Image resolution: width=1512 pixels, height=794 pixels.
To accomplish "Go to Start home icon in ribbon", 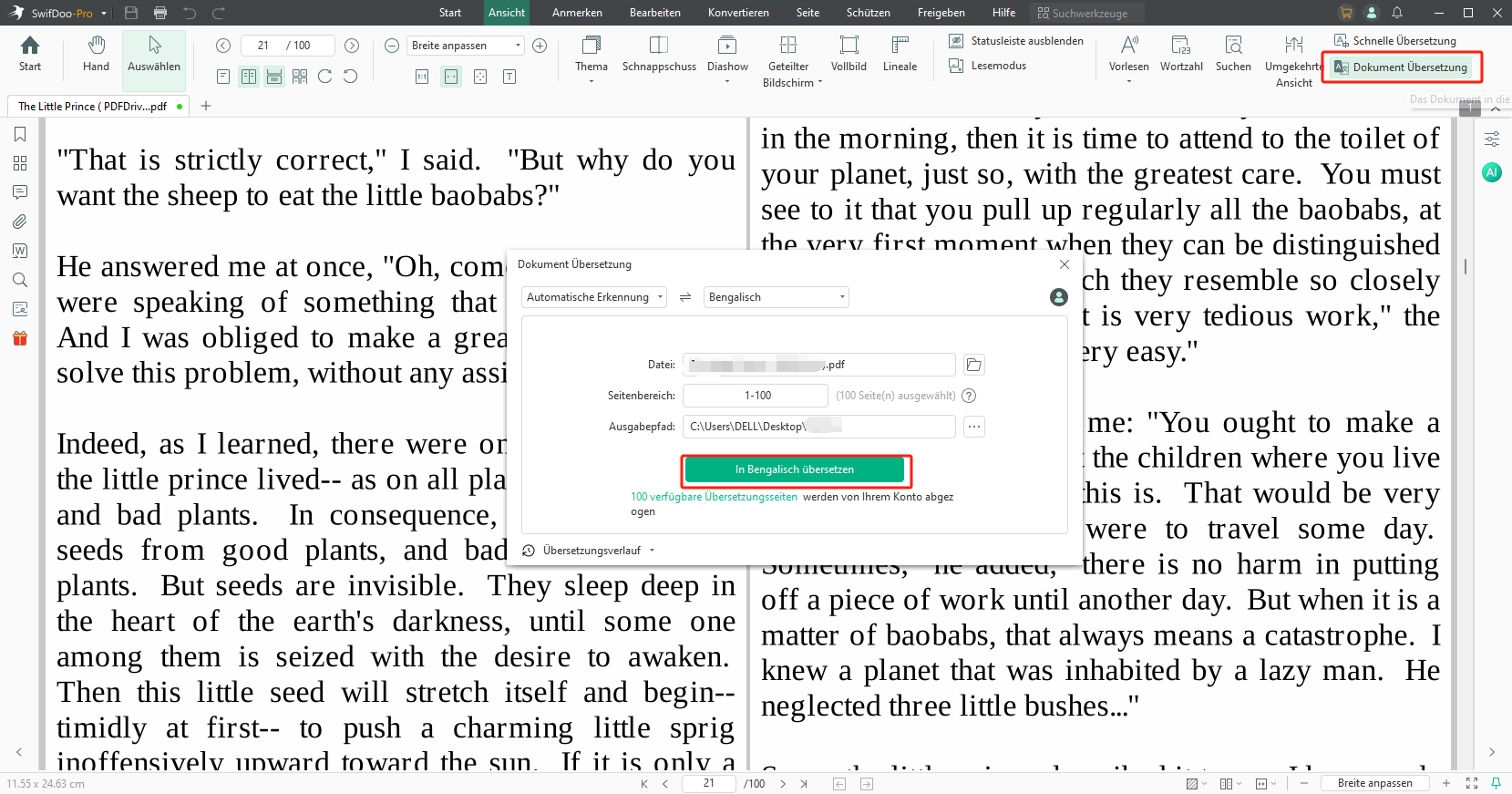I will click(30, 55).
